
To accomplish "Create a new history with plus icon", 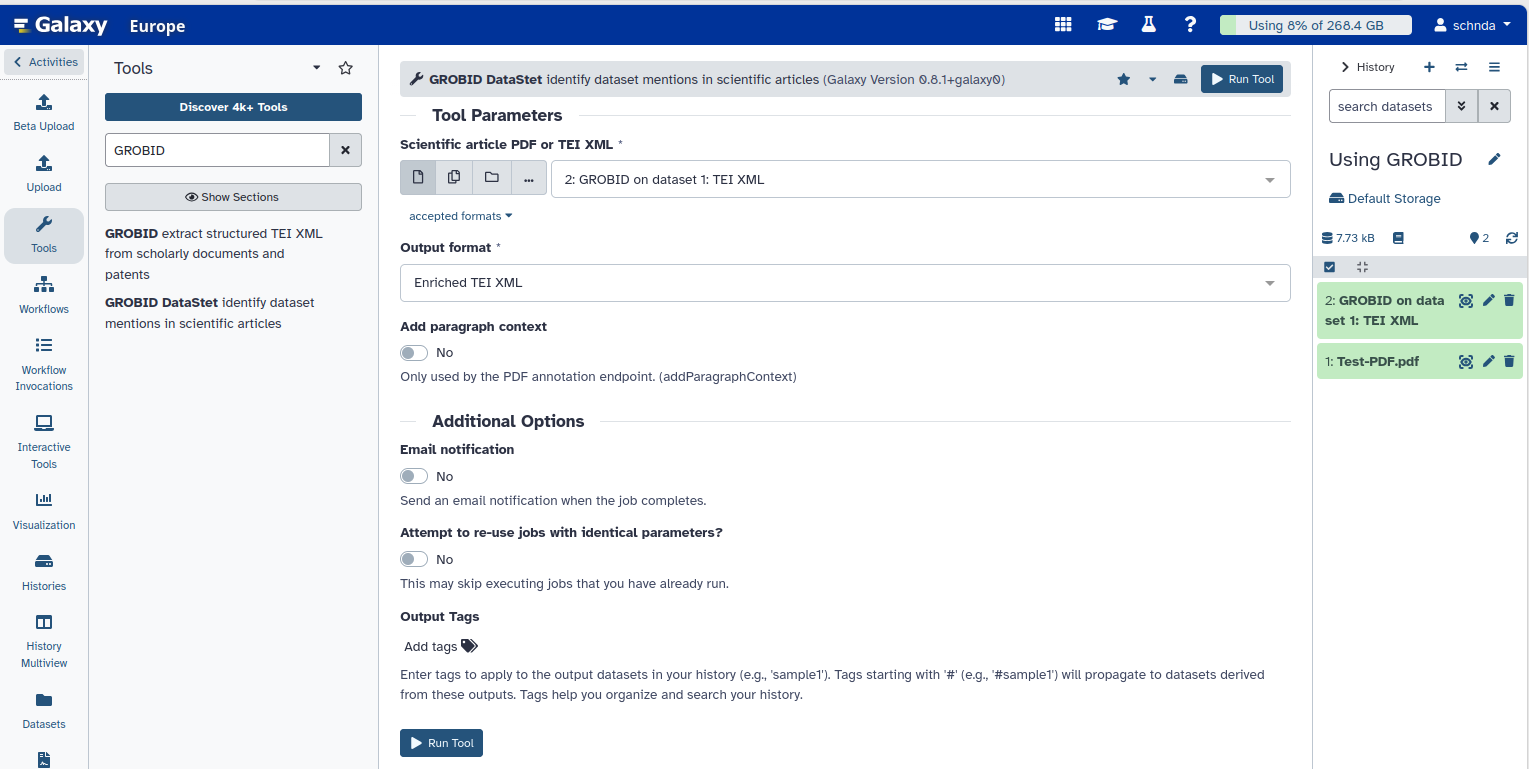I will pyautogui.click(x=1429, y=67).
